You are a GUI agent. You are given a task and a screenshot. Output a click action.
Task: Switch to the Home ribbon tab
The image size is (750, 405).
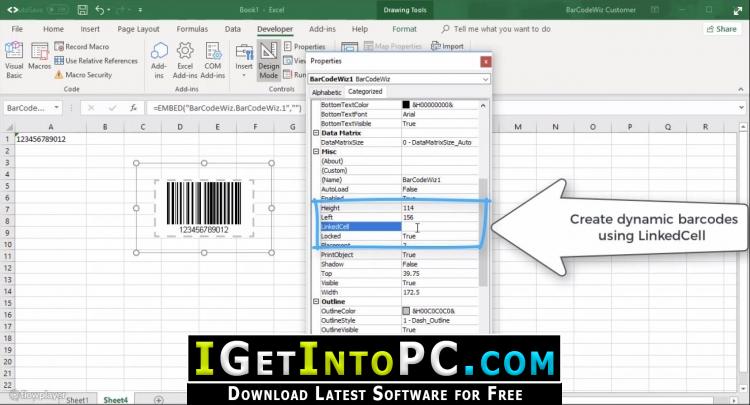[53, 29]
